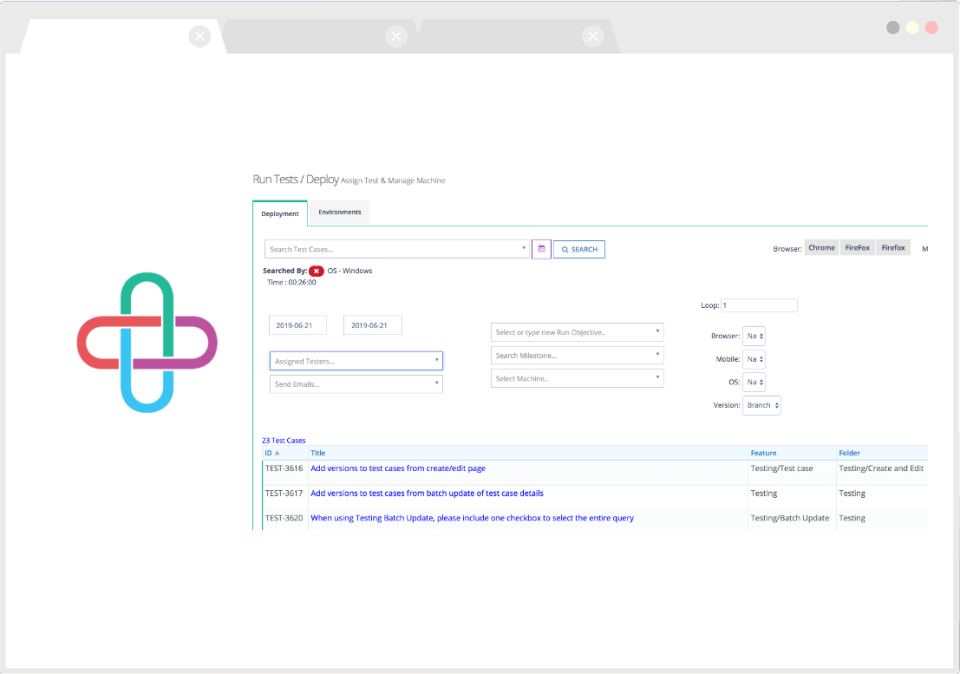Enable the FireFox browser option
The width and height of the screenshot is (960, 674).
click(x=856, y=247)
